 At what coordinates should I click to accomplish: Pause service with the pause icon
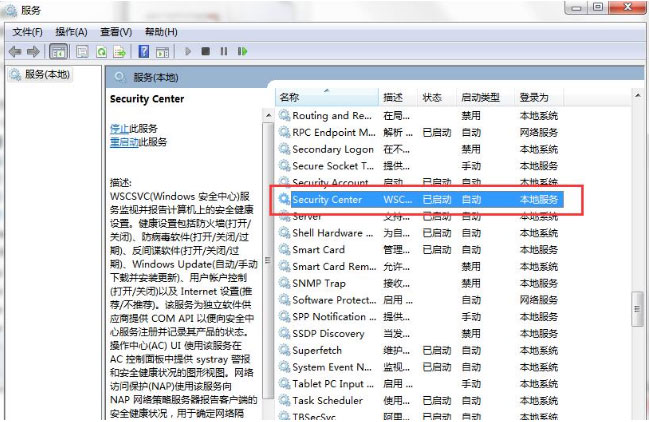(223, 51)
